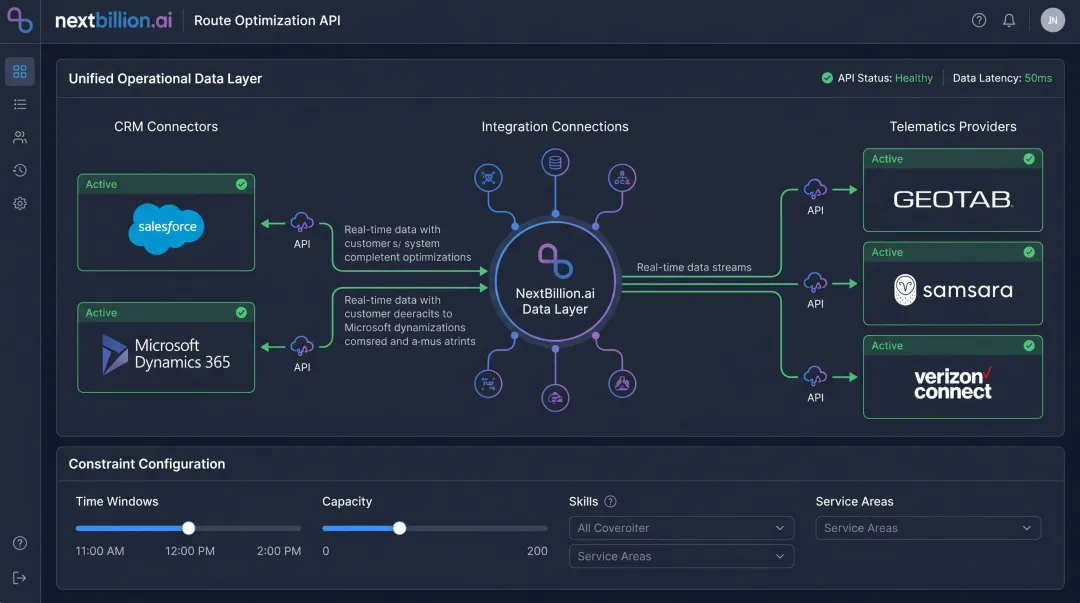Open the dashboard grid icon in sidebar
The width and height of the screenshot is (1080, 603).
point(20,72)
